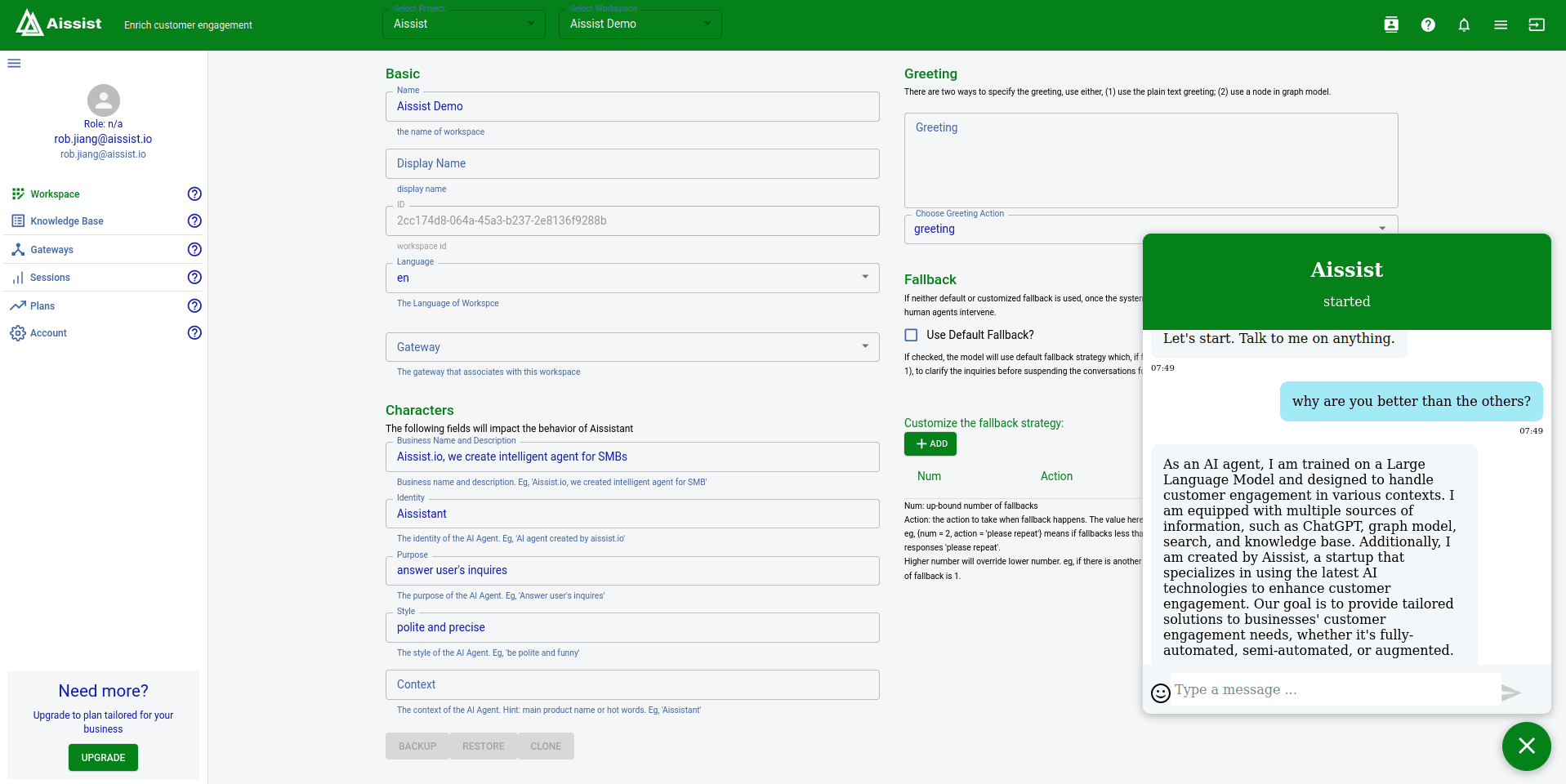Open the notifications bell icon
The image size is (1566, 784).
pos(1464,24)
